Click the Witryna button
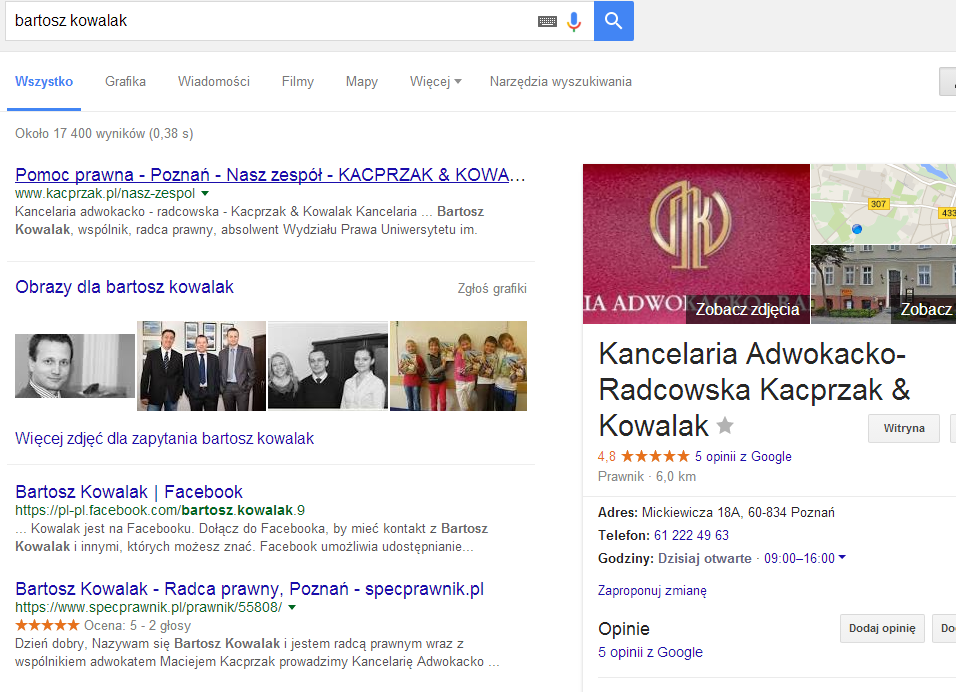Image resolution: width=956 pixels, height=692 pixels. click(x=904, y=428)
